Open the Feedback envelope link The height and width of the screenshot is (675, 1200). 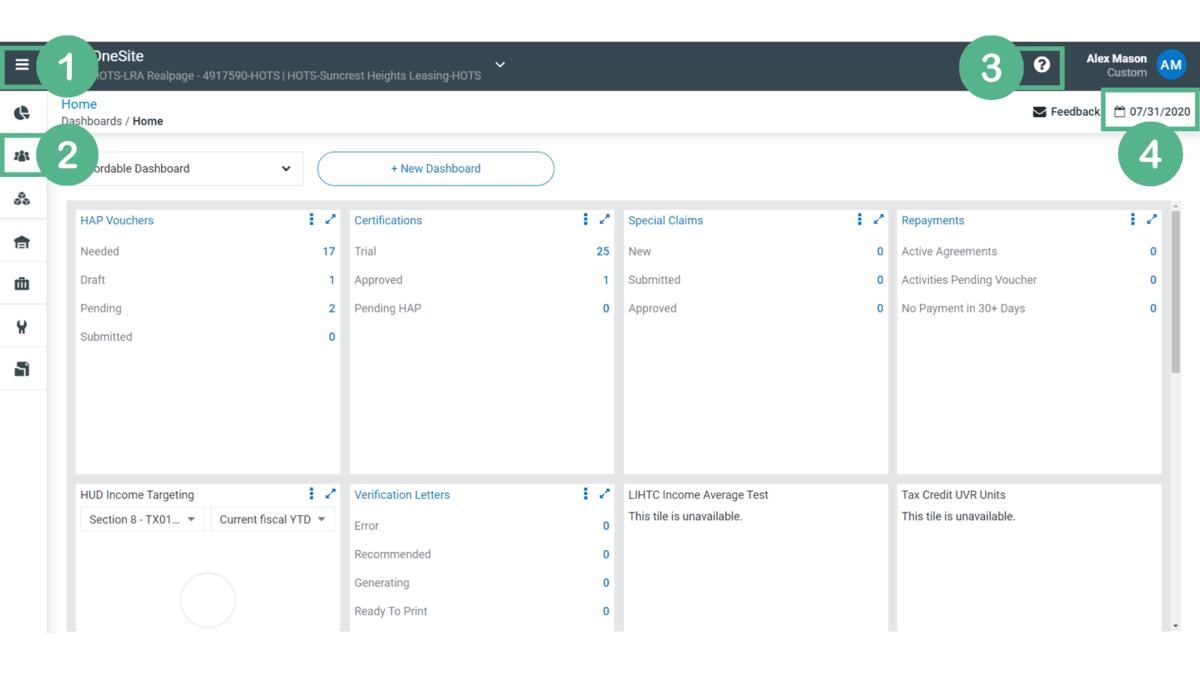[x=1066, y=112]
